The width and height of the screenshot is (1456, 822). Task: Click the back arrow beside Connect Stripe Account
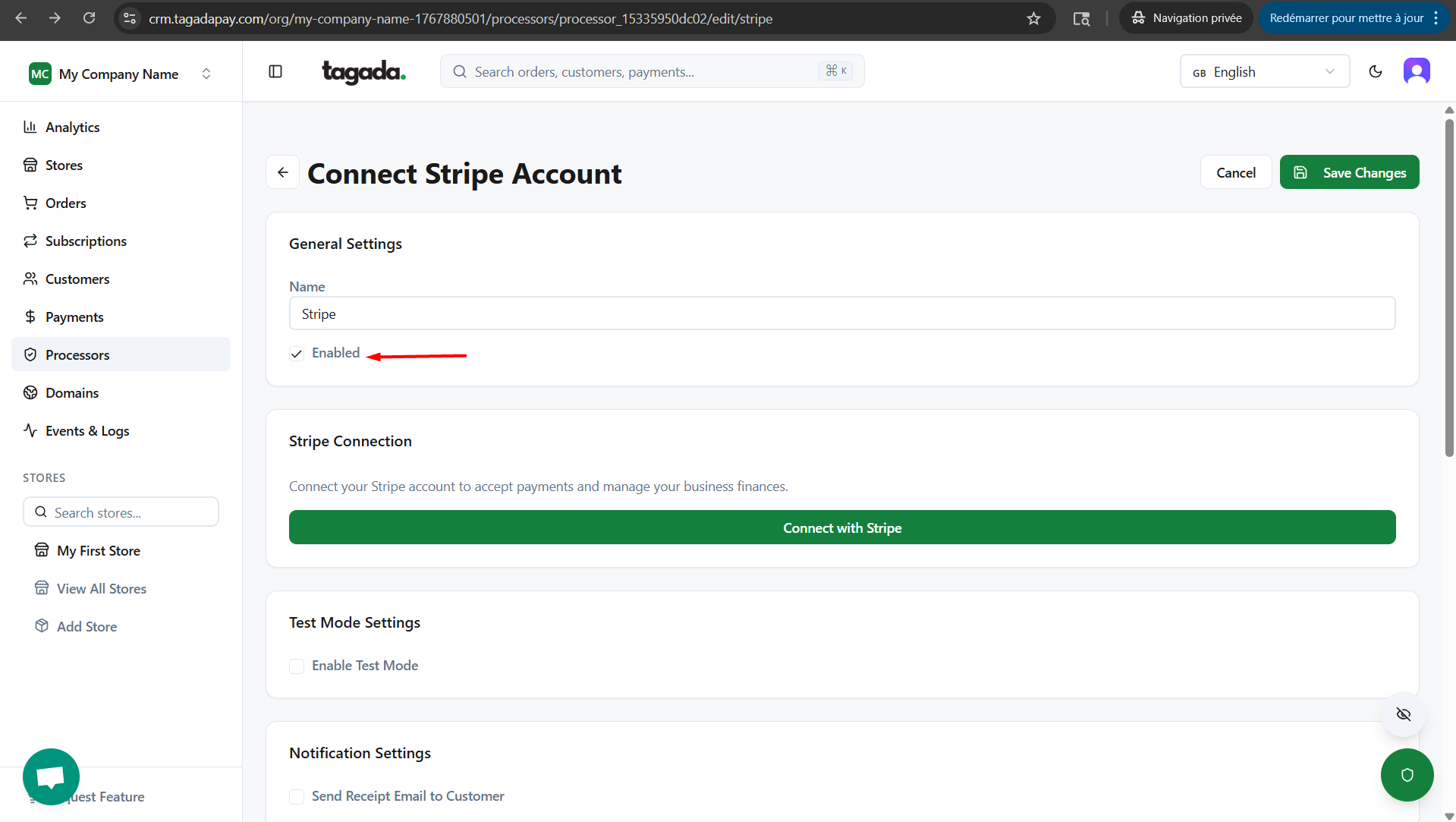[283, 173]
